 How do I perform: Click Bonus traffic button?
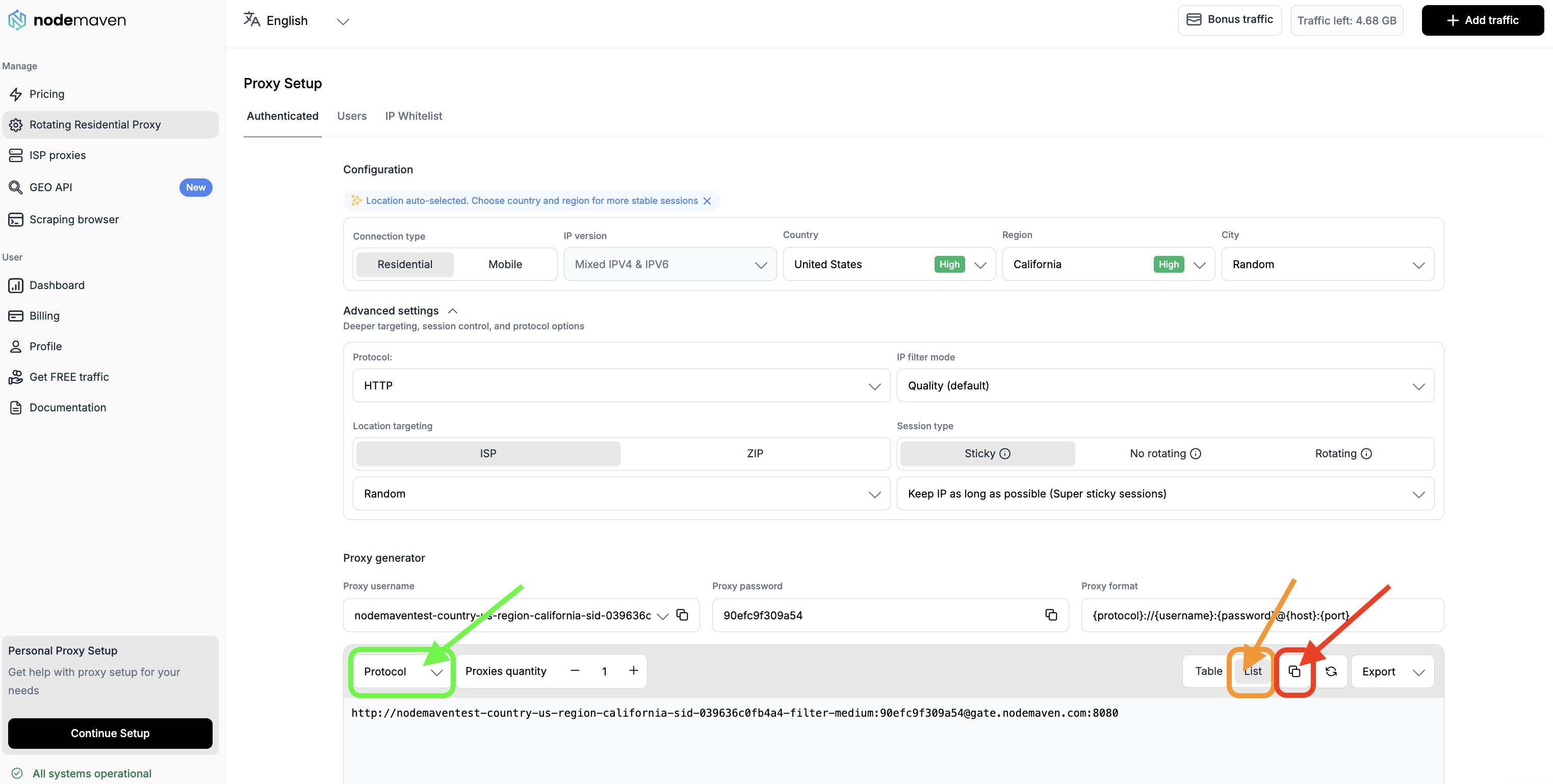1230,20
